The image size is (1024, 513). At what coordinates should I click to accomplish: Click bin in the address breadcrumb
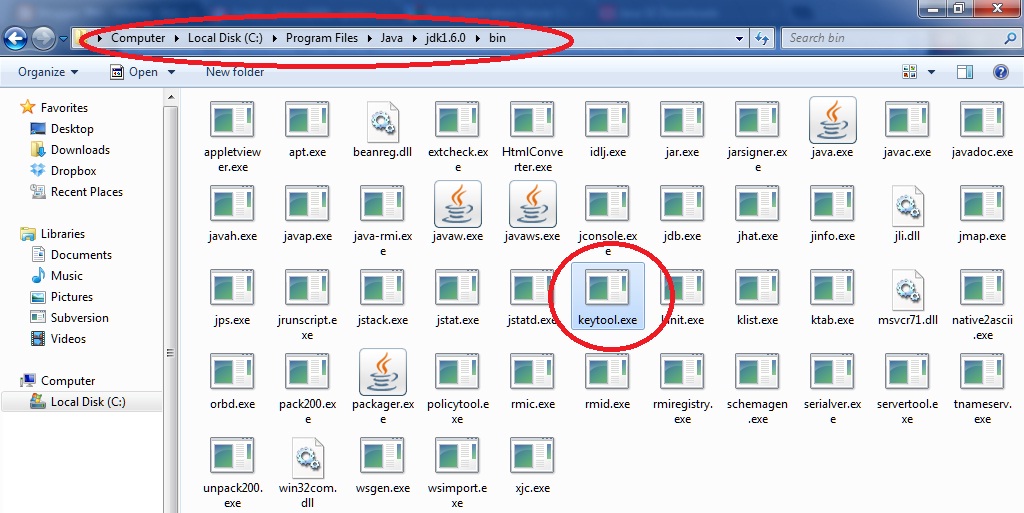click(498, 38)
